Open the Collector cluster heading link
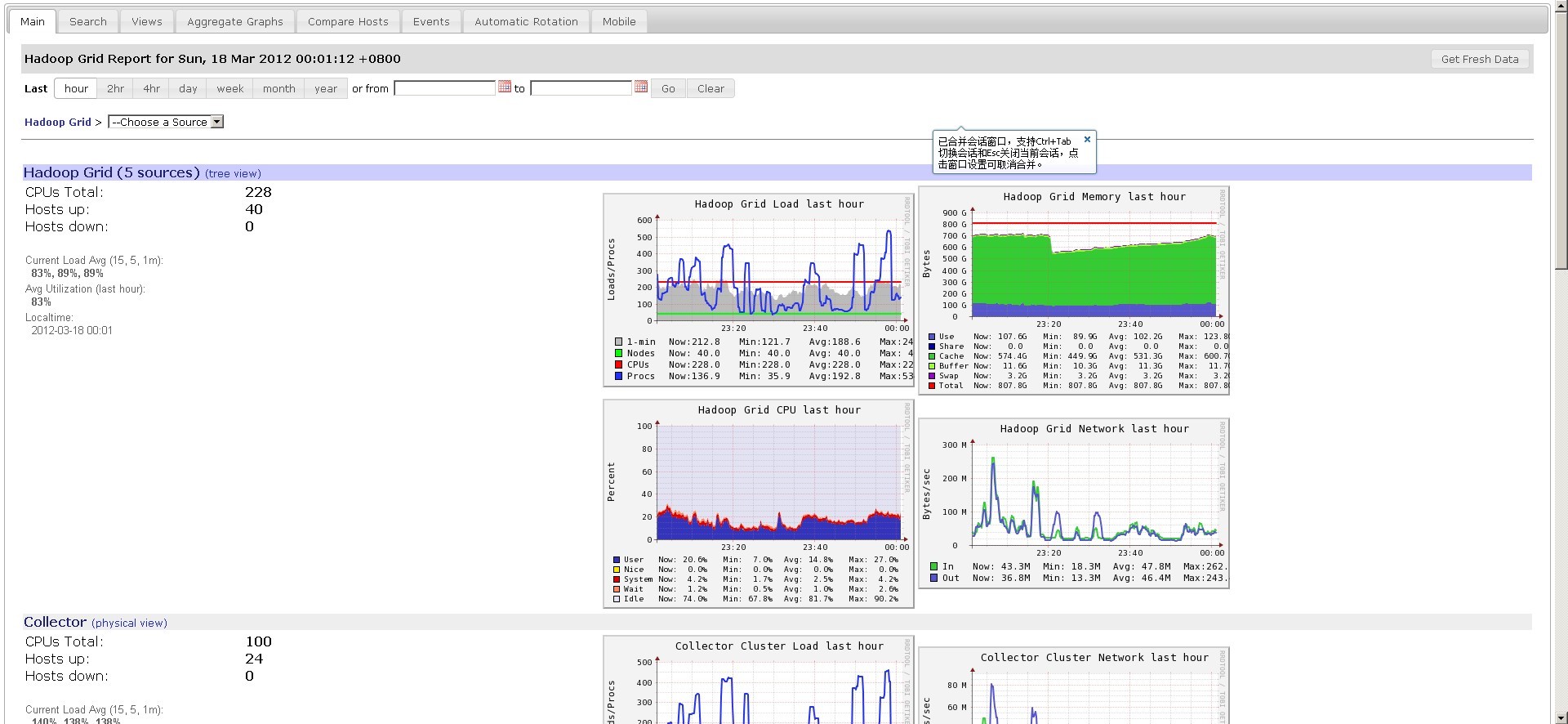Screen dimensions: 1568x724 [x=55, y=622]
